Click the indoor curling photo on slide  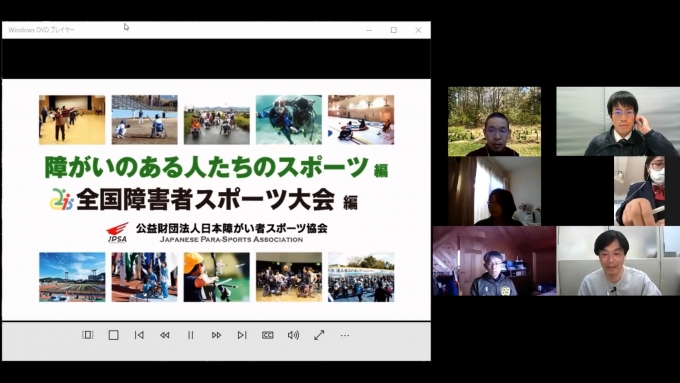361,120
